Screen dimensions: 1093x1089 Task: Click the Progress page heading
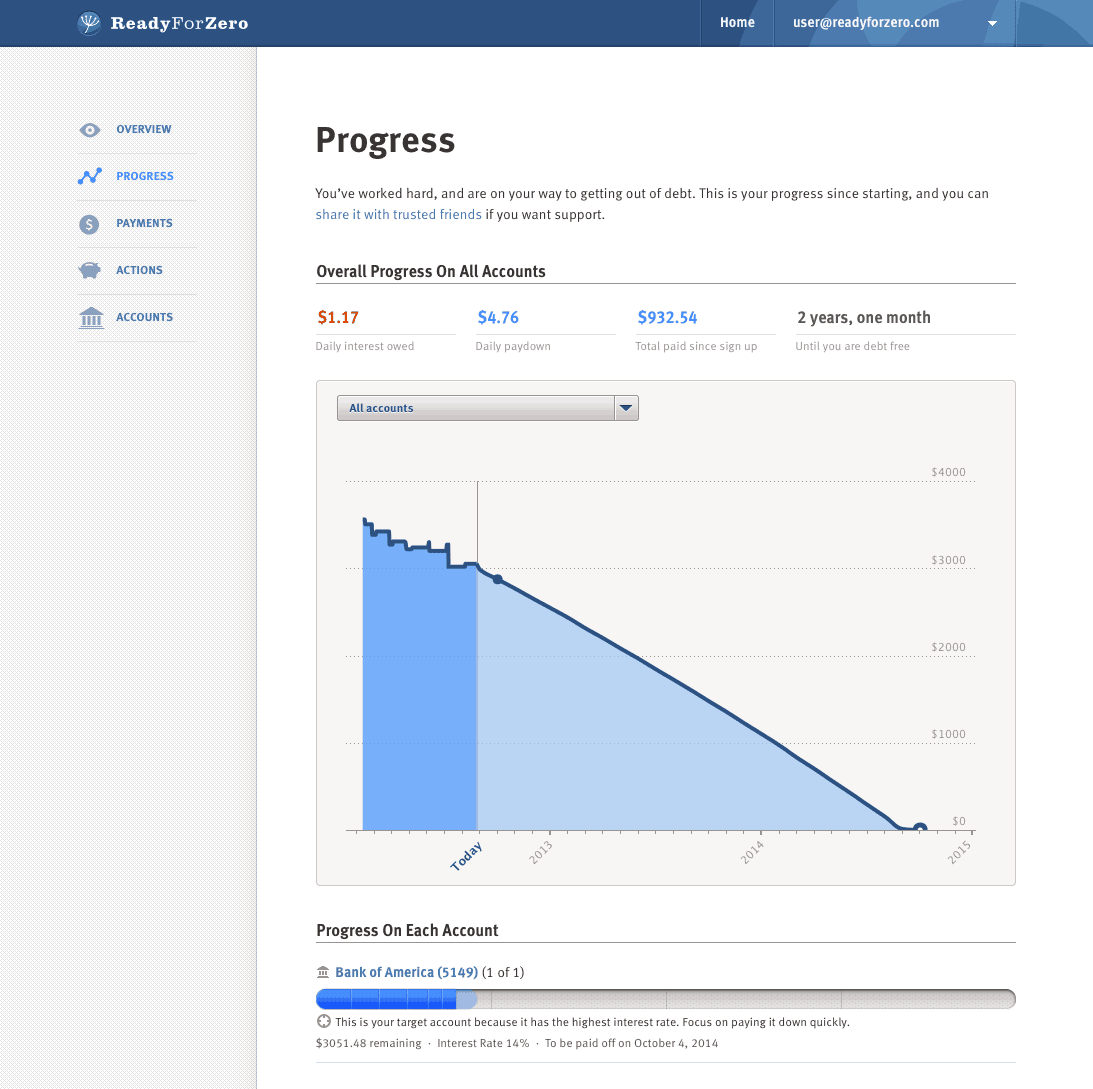385,140
